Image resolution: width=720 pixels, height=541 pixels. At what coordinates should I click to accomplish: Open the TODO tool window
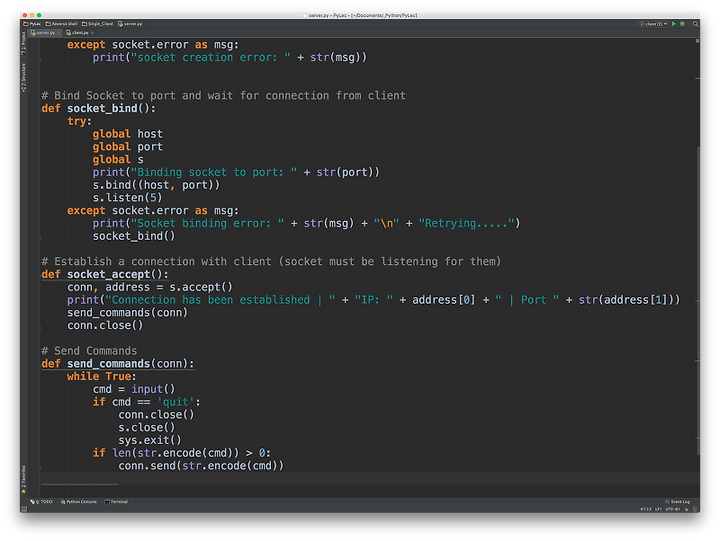[42, 502]
